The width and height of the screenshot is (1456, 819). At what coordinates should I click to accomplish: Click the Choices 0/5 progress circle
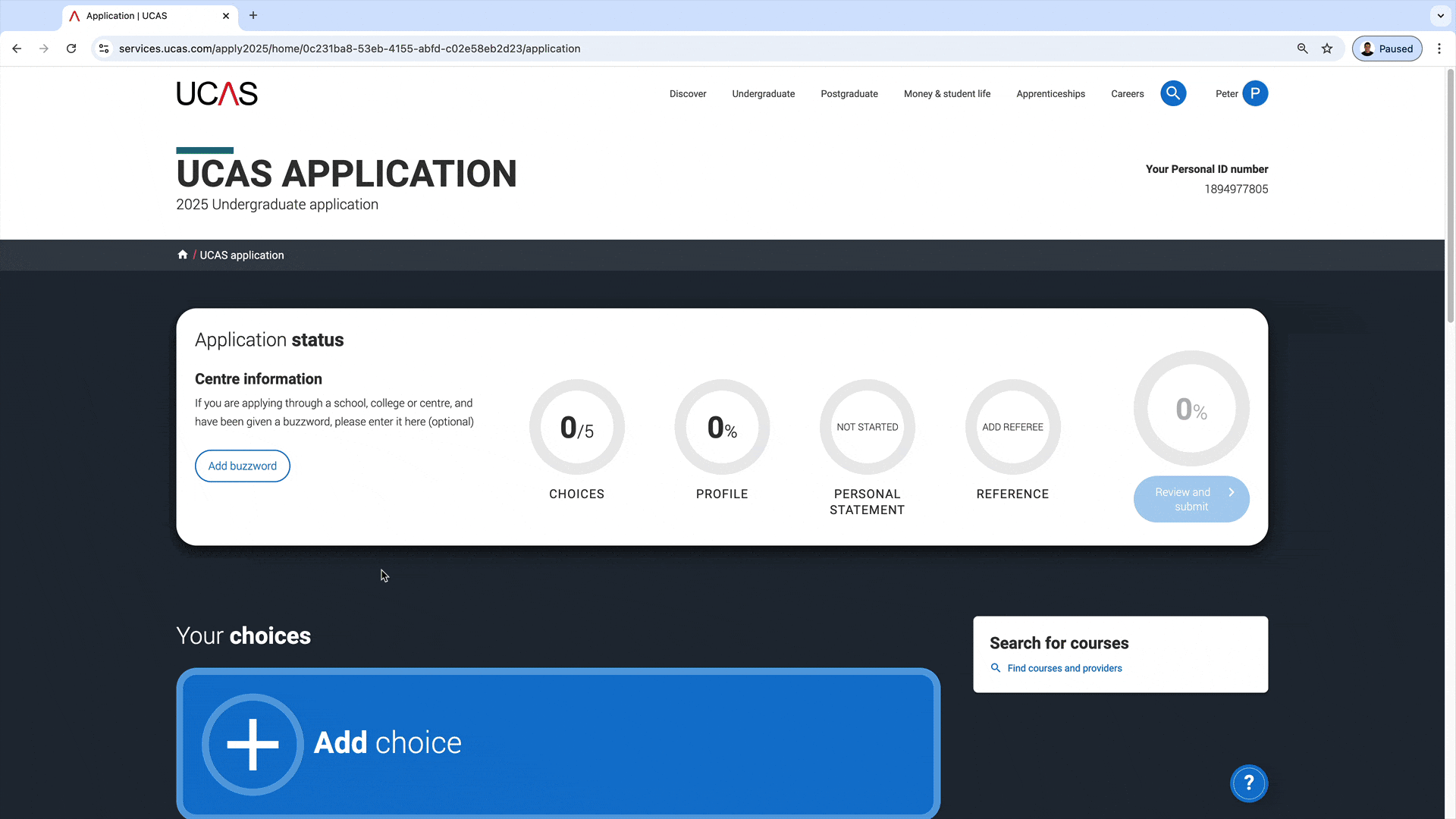(x=577, y=427)
